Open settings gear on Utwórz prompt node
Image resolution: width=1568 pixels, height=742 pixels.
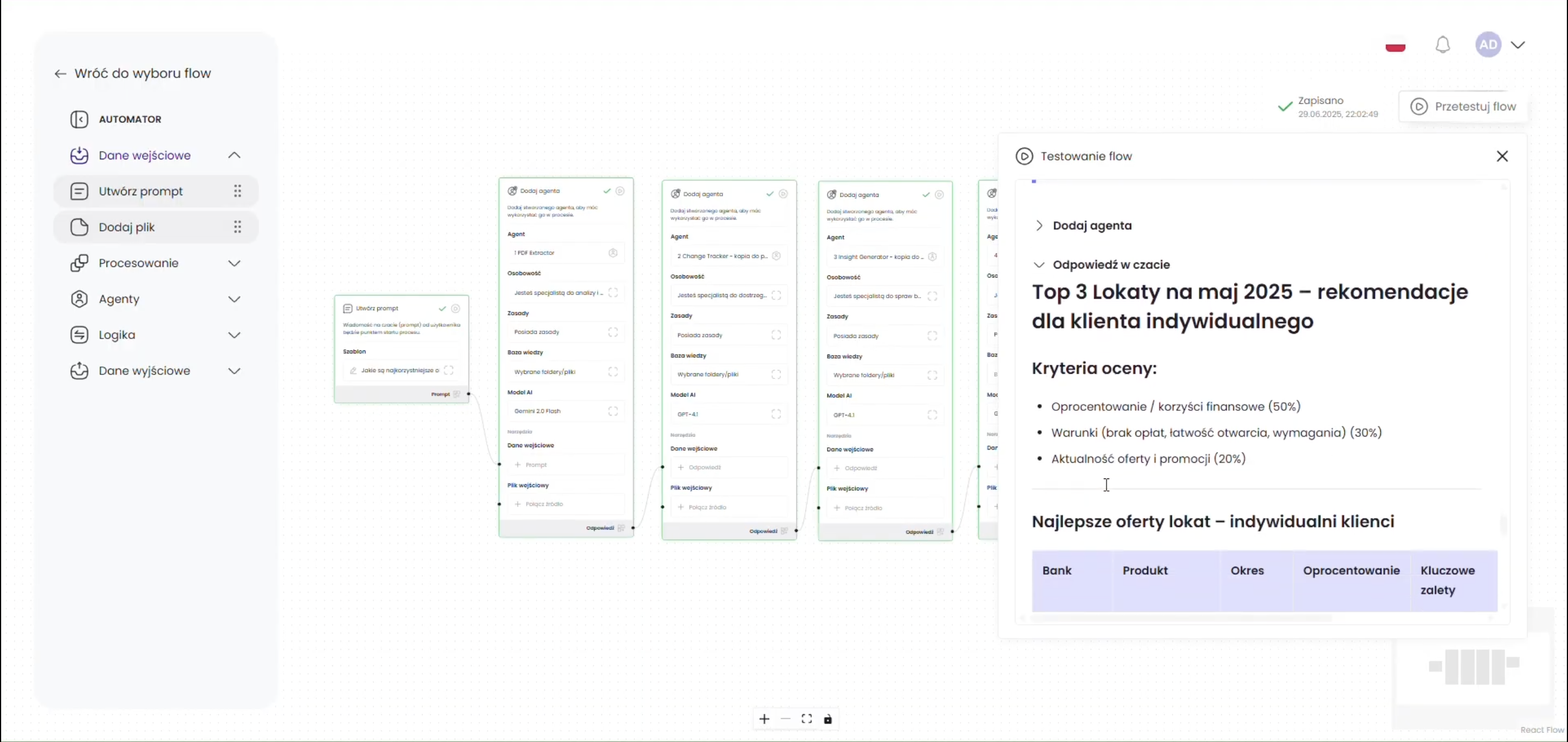pos(455,308)
